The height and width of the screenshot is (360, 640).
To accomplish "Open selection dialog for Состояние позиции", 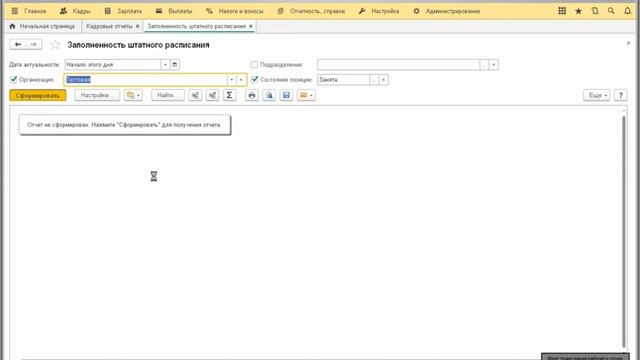I will coord(374,80).
